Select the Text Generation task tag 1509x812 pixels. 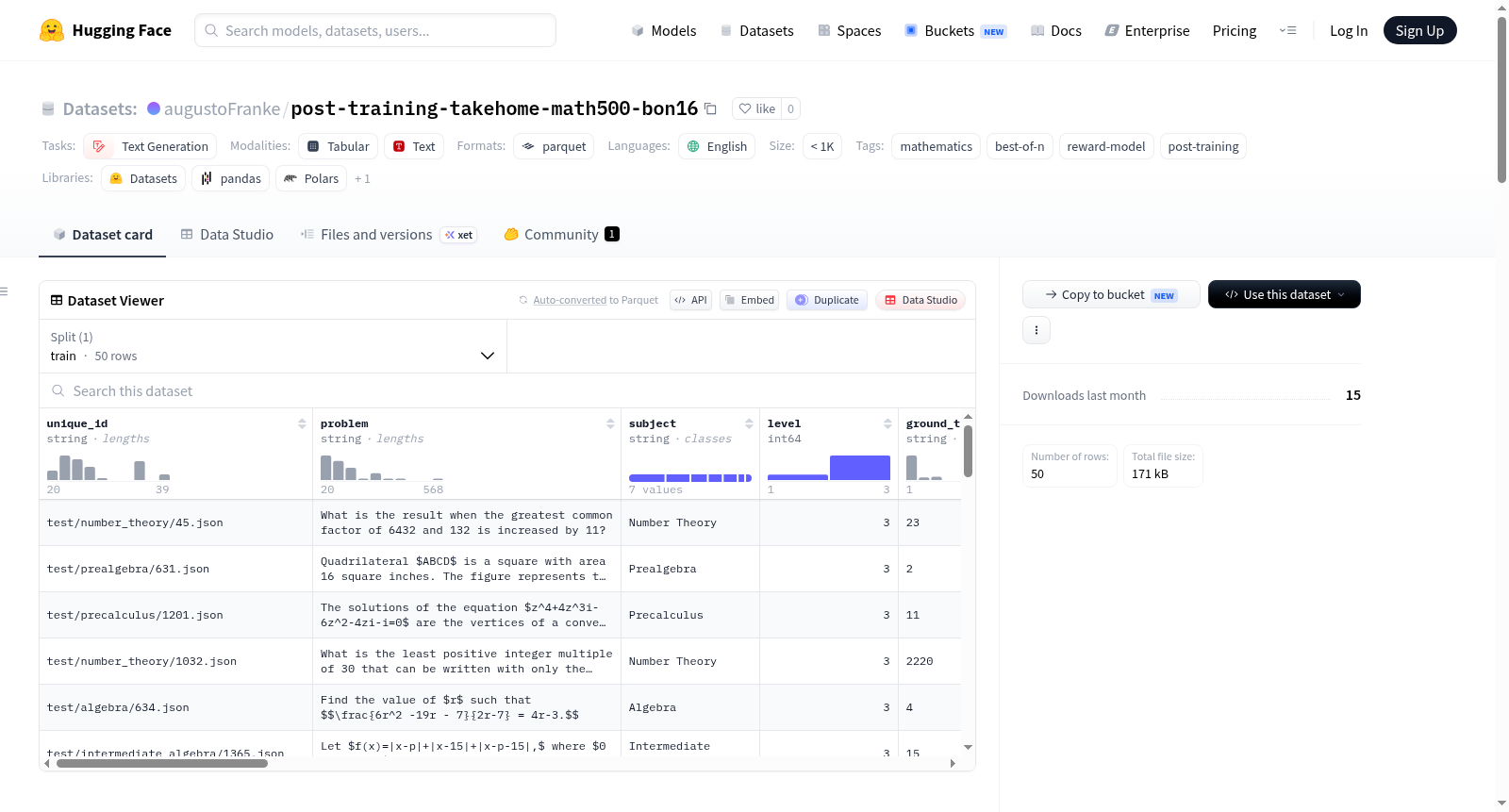pos(150,146)
